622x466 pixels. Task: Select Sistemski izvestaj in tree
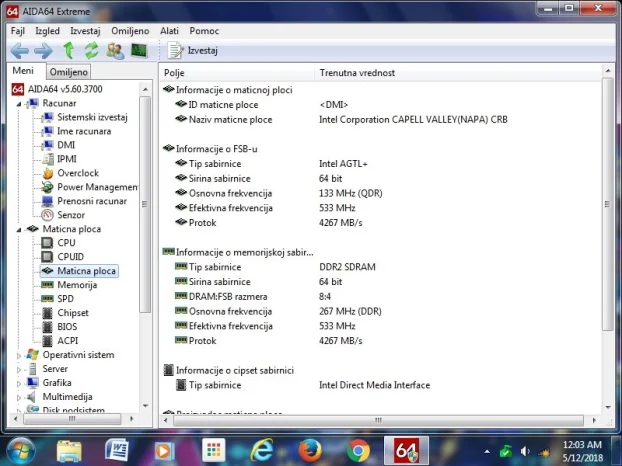point(92,117)
